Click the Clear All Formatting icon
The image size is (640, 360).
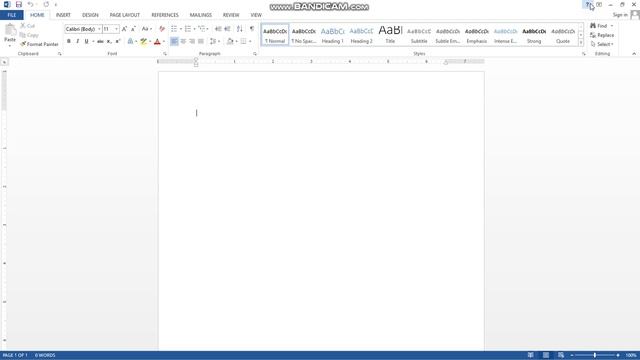162,29
